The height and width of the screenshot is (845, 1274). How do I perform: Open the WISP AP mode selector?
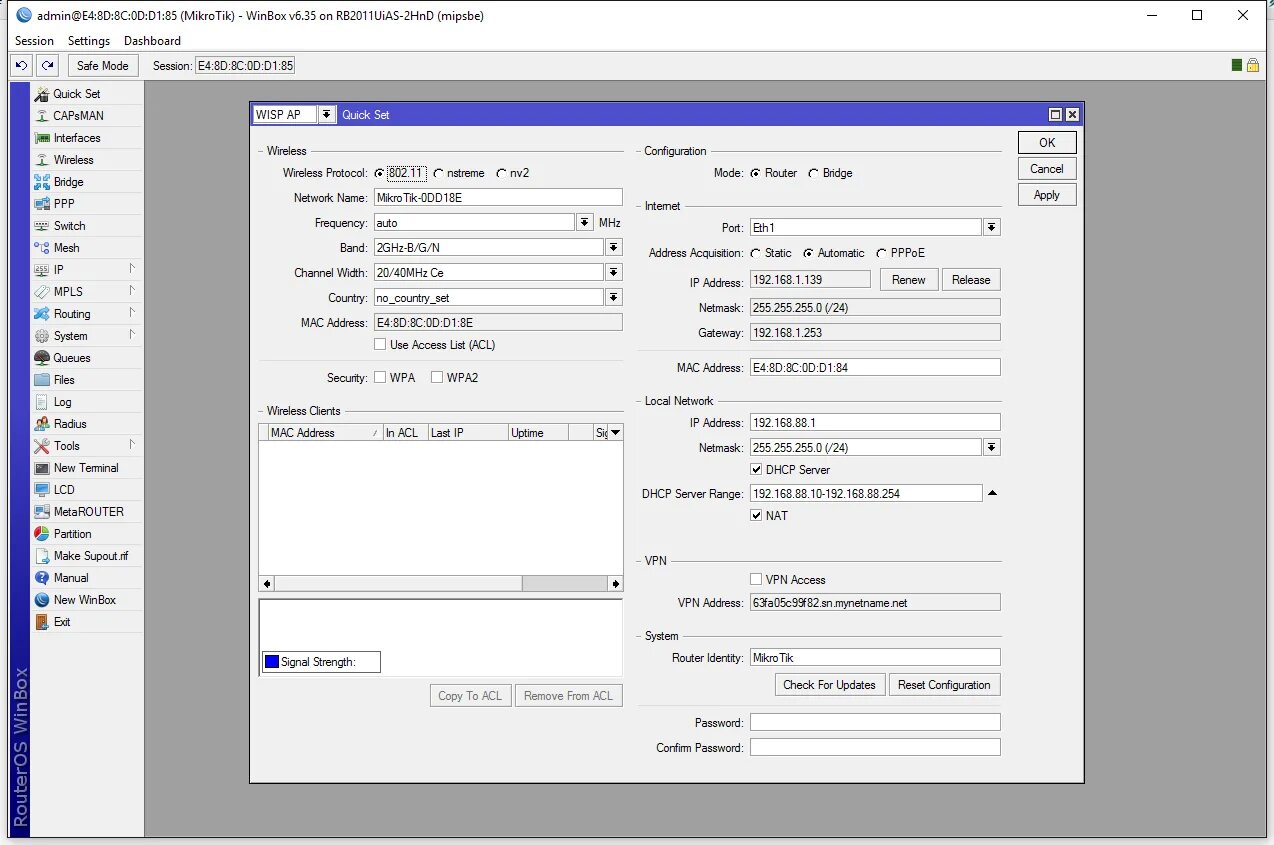tap(327, 114)
